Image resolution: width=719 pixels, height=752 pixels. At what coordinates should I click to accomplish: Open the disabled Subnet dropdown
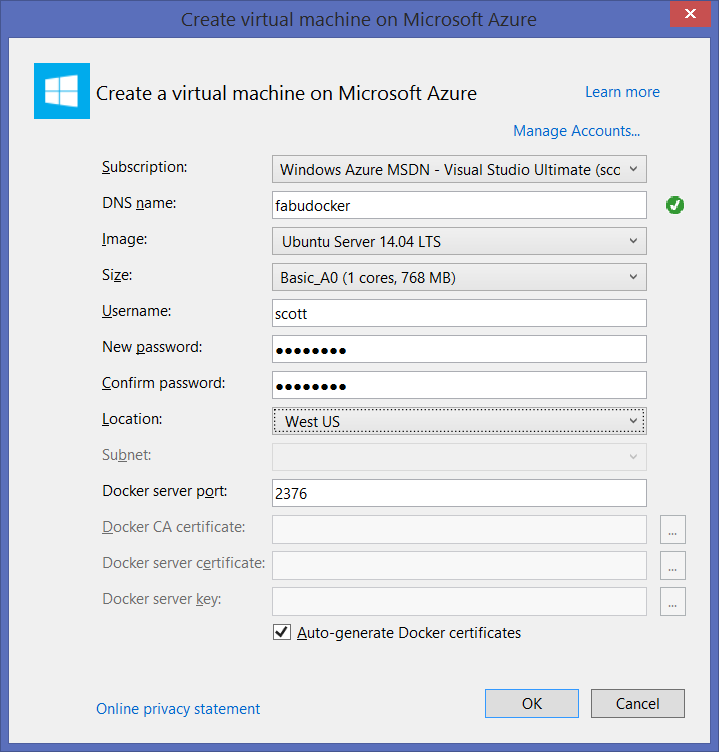pyautogui.click(x=459, y=457)
